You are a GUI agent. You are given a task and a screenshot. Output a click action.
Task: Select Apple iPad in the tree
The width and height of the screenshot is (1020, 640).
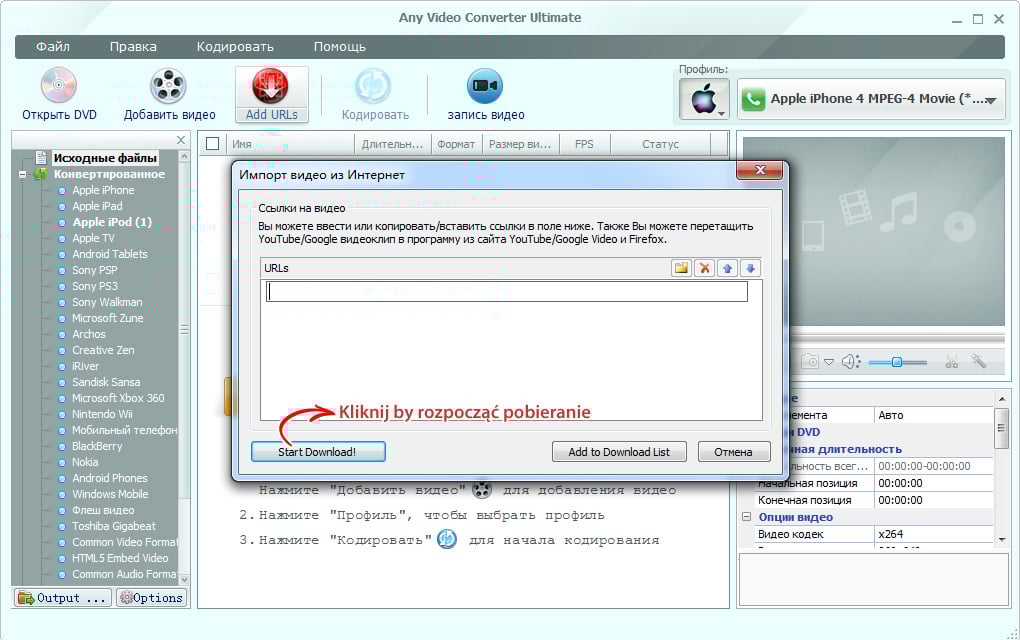pos(97,206)
